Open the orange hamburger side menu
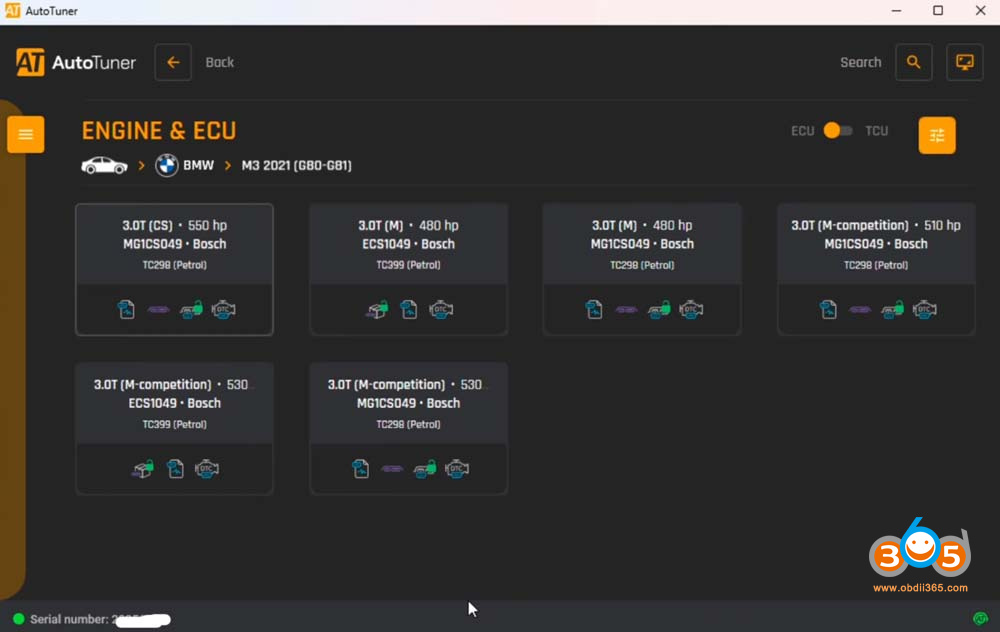Image resolution: width=1000 pixels, height=632 pixels. pos(26,135)
